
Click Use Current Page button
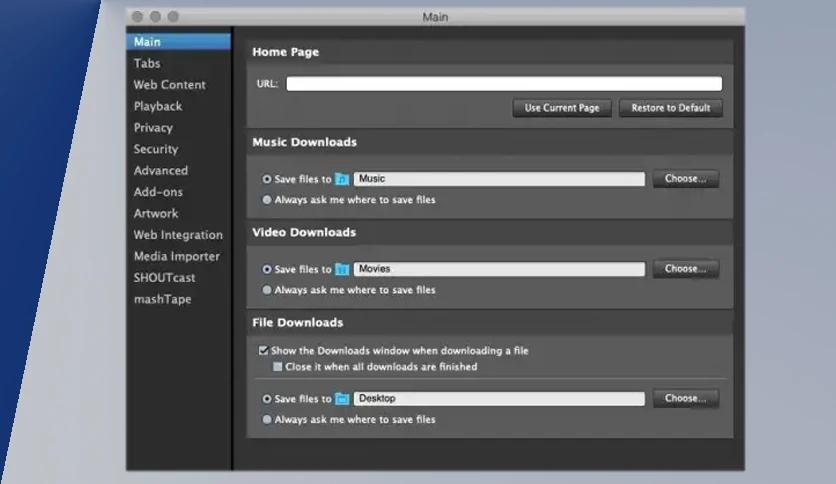(x=562, y=108)
